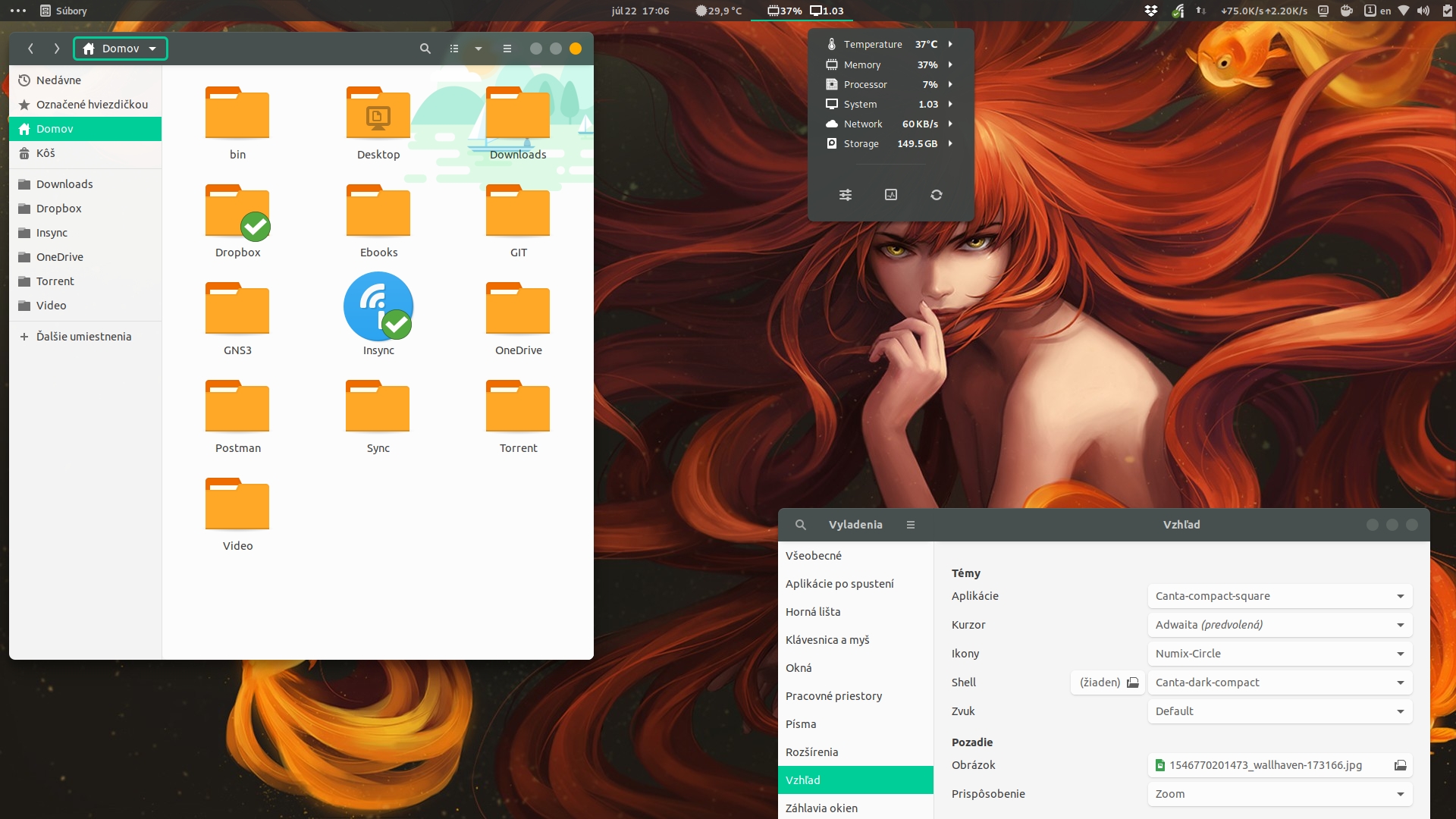This screenshot has height=819, width=1456.
Task: Open the Súbory app menu in the top bar
Action: (x=64, y=11)
